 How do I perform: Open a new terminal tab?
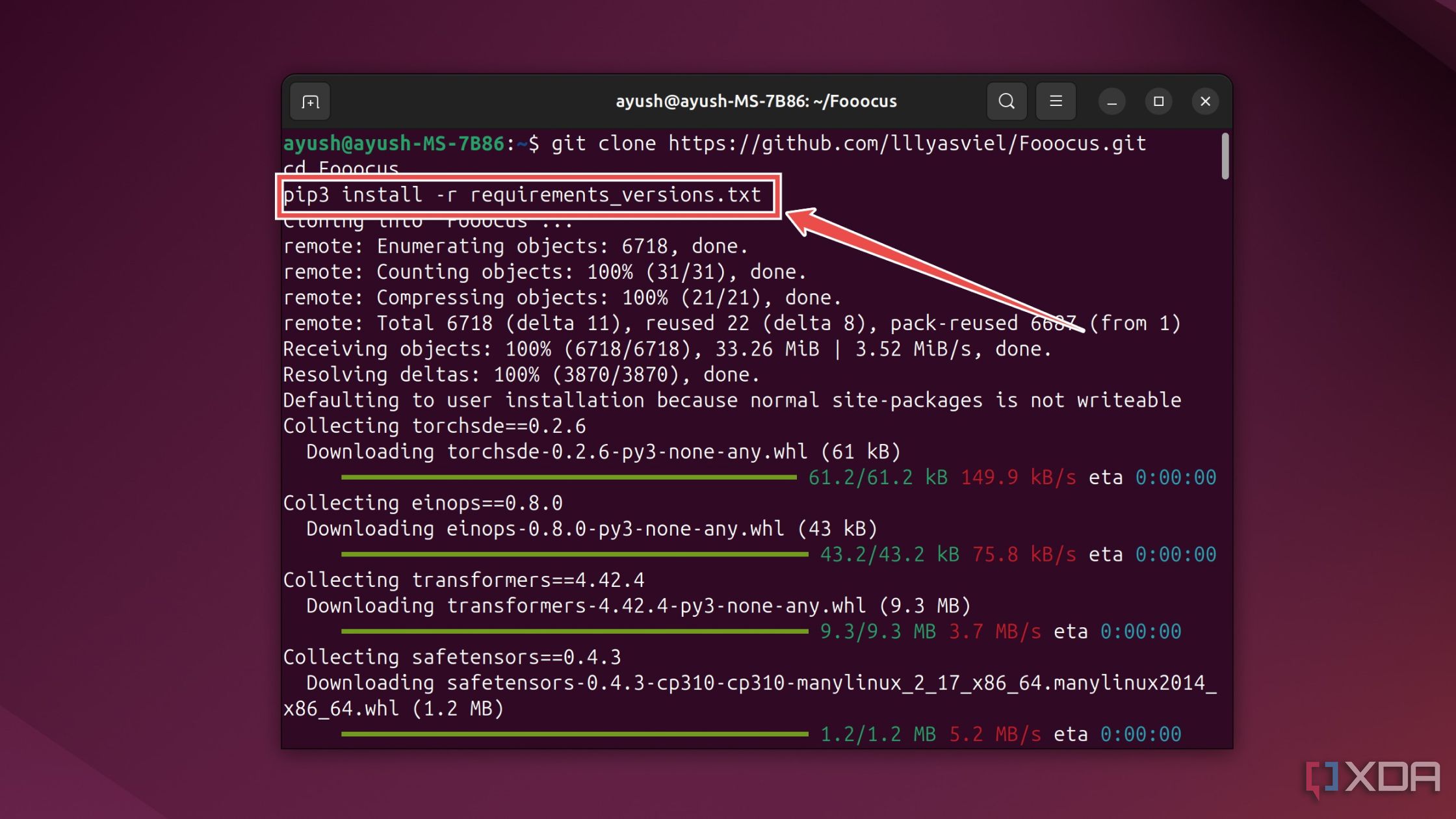click(x=310, y=101)
